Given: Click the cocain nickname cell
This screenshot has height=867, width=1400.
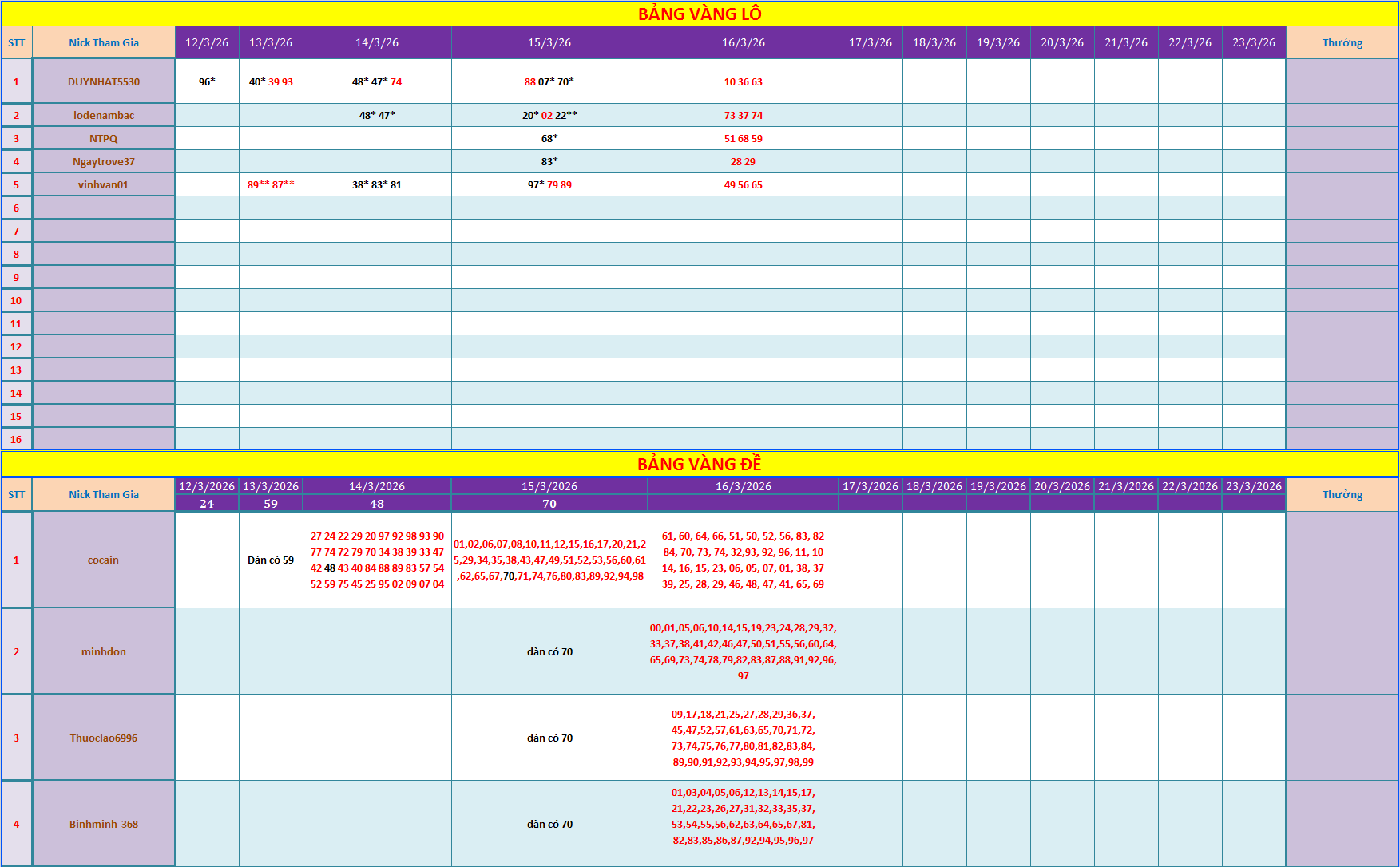Looking at the screenshot, I should pyautogui.click(x=104, y=560).
